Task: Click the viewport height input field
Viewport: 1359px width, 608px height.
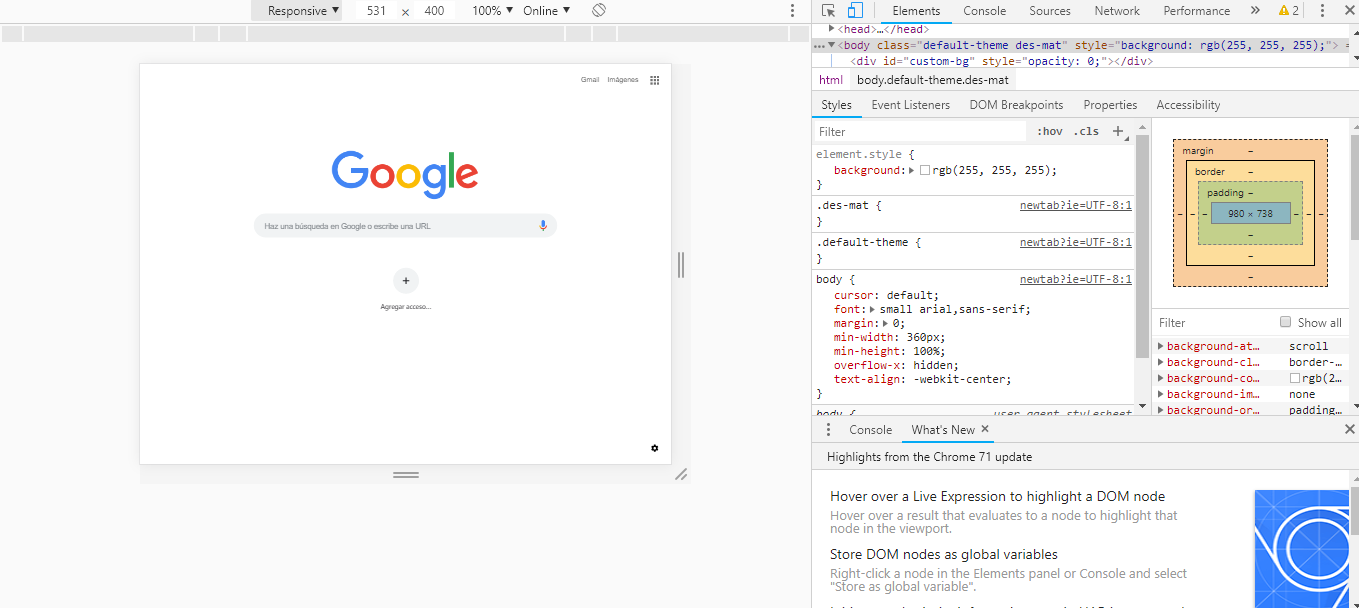Action: pos(434,11)
